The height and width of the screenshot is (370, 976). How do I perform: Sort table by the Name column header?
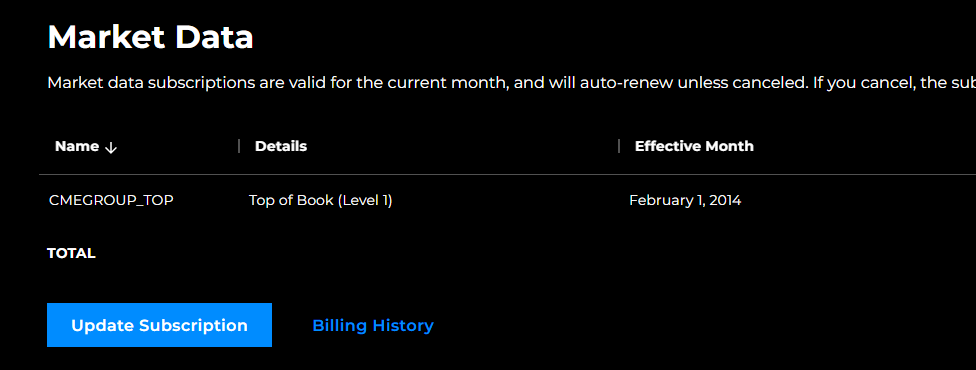tap(77, 146)
